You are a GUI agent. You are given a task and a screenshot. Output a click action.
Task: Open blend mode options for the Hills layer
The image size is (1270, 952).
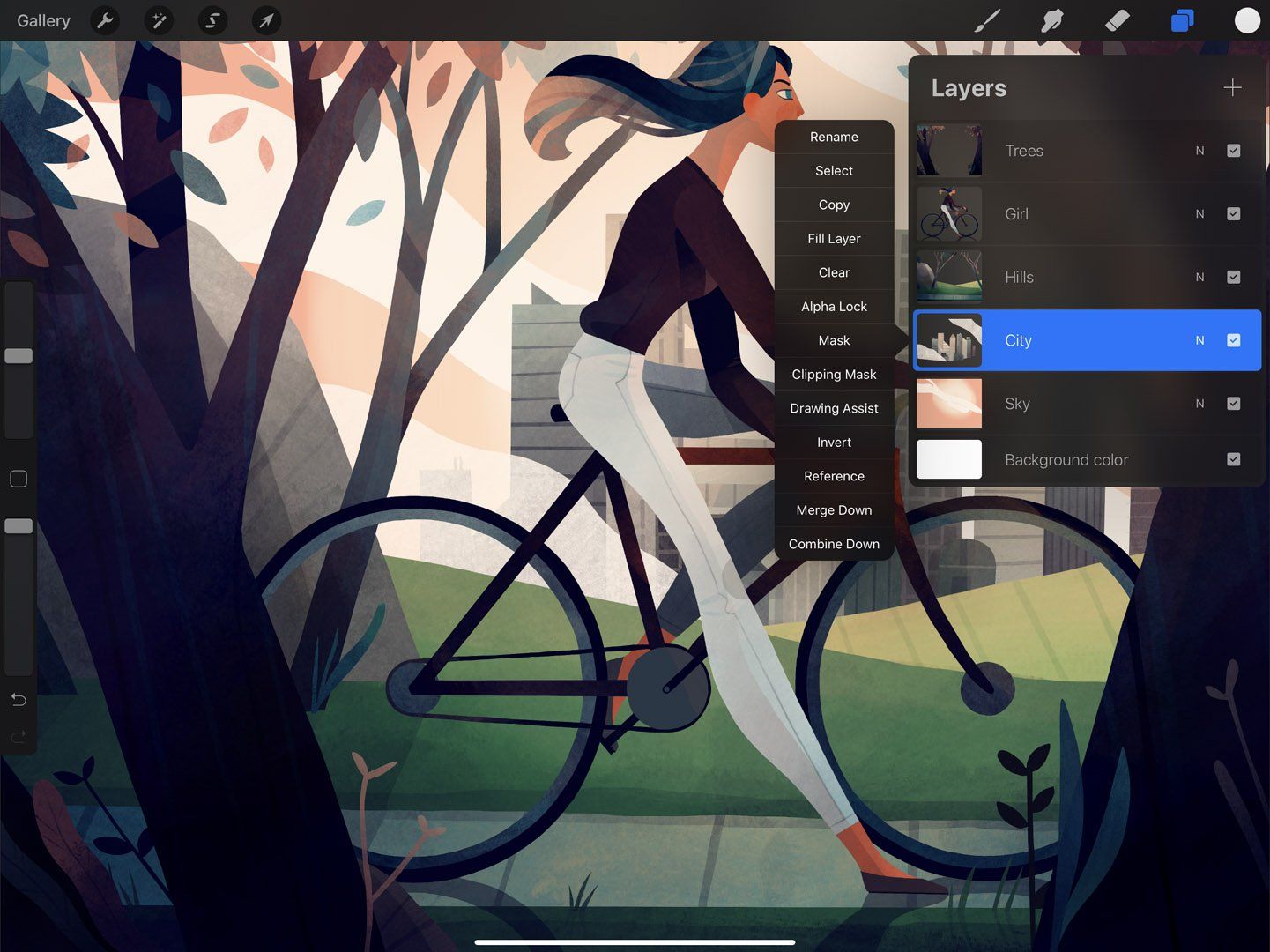pyautogui.click(x=1199, y=277)
